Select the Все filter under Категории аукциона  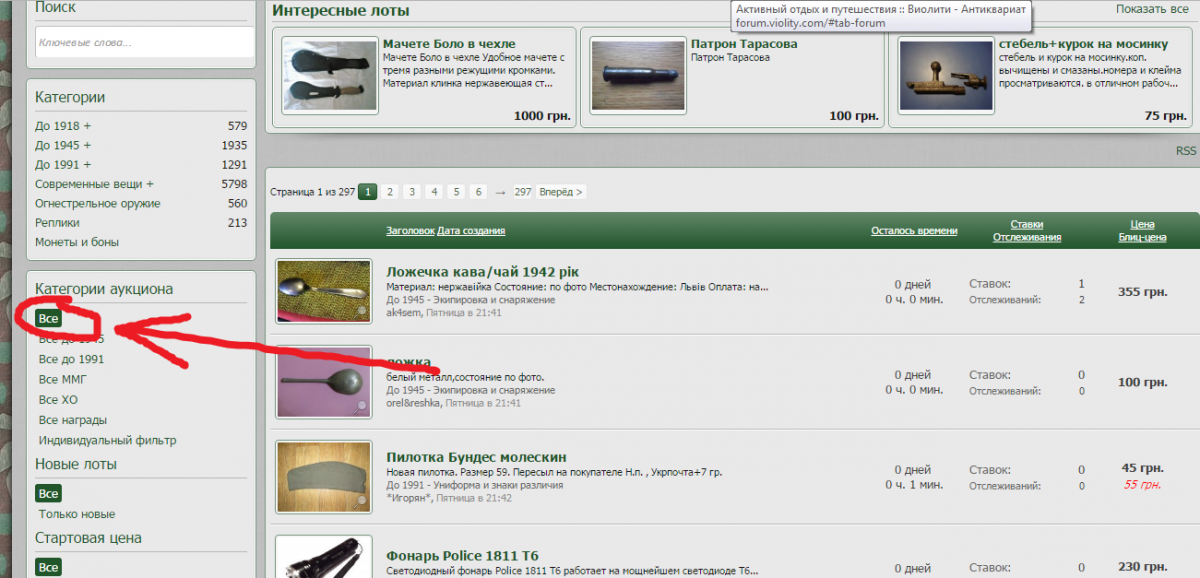tap(48, 318)
